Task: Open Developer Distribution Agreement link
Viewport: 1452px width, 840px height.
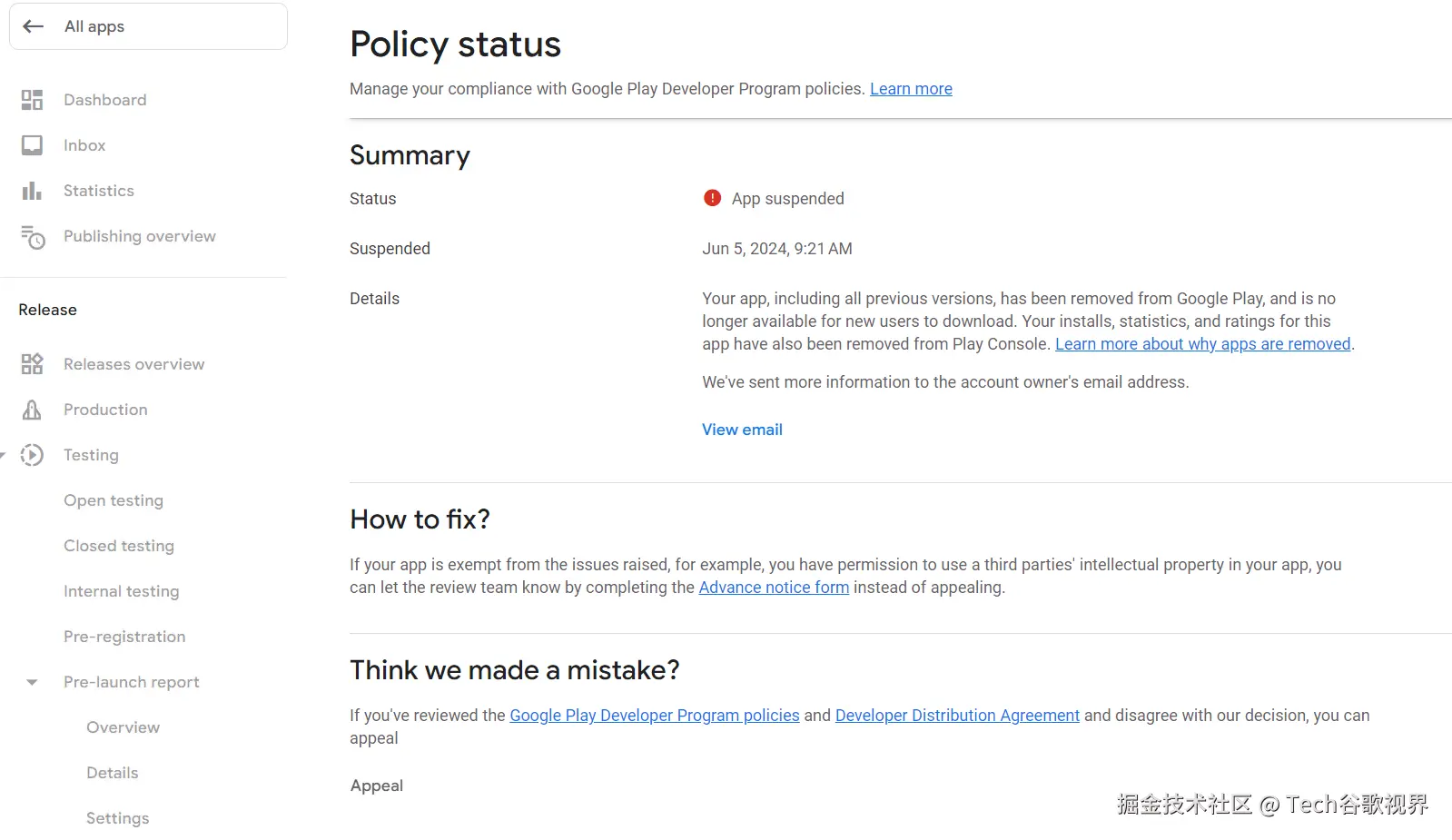Action: (957, 716)
